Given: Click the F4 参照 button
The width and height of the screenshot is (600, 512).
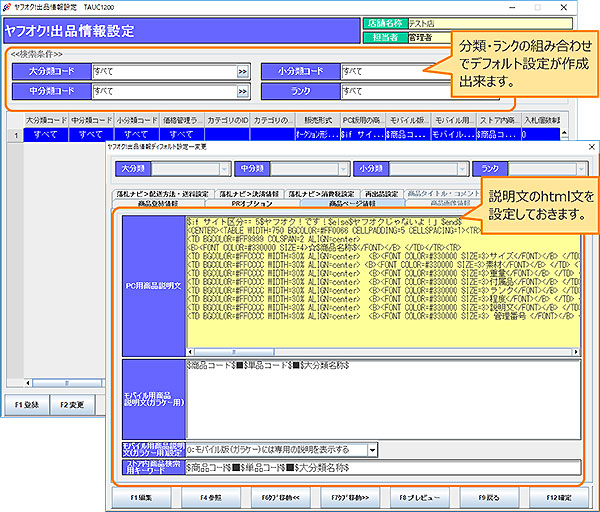Looking at the screenshot, I should point(209,496).
